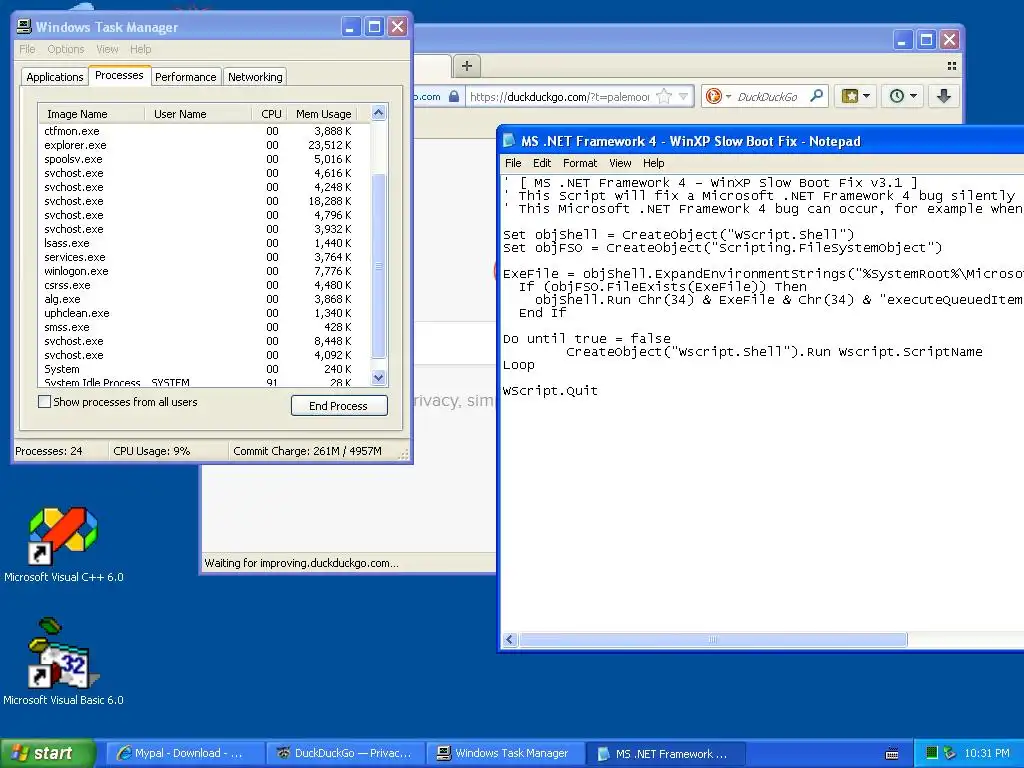Click Notepad horizontal scroll left arrow
The image size is (1024, 768).
(511, 639)
